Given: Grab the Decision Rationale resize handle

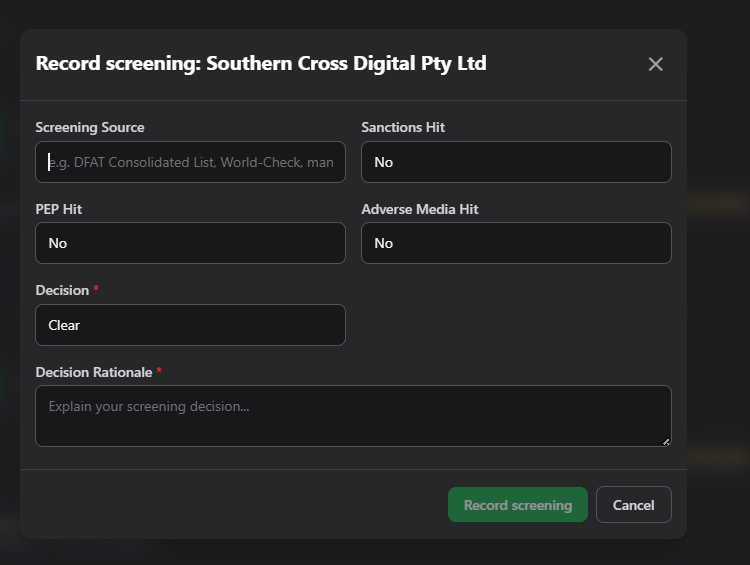Looking at the screenshot, I should (666, 442).
